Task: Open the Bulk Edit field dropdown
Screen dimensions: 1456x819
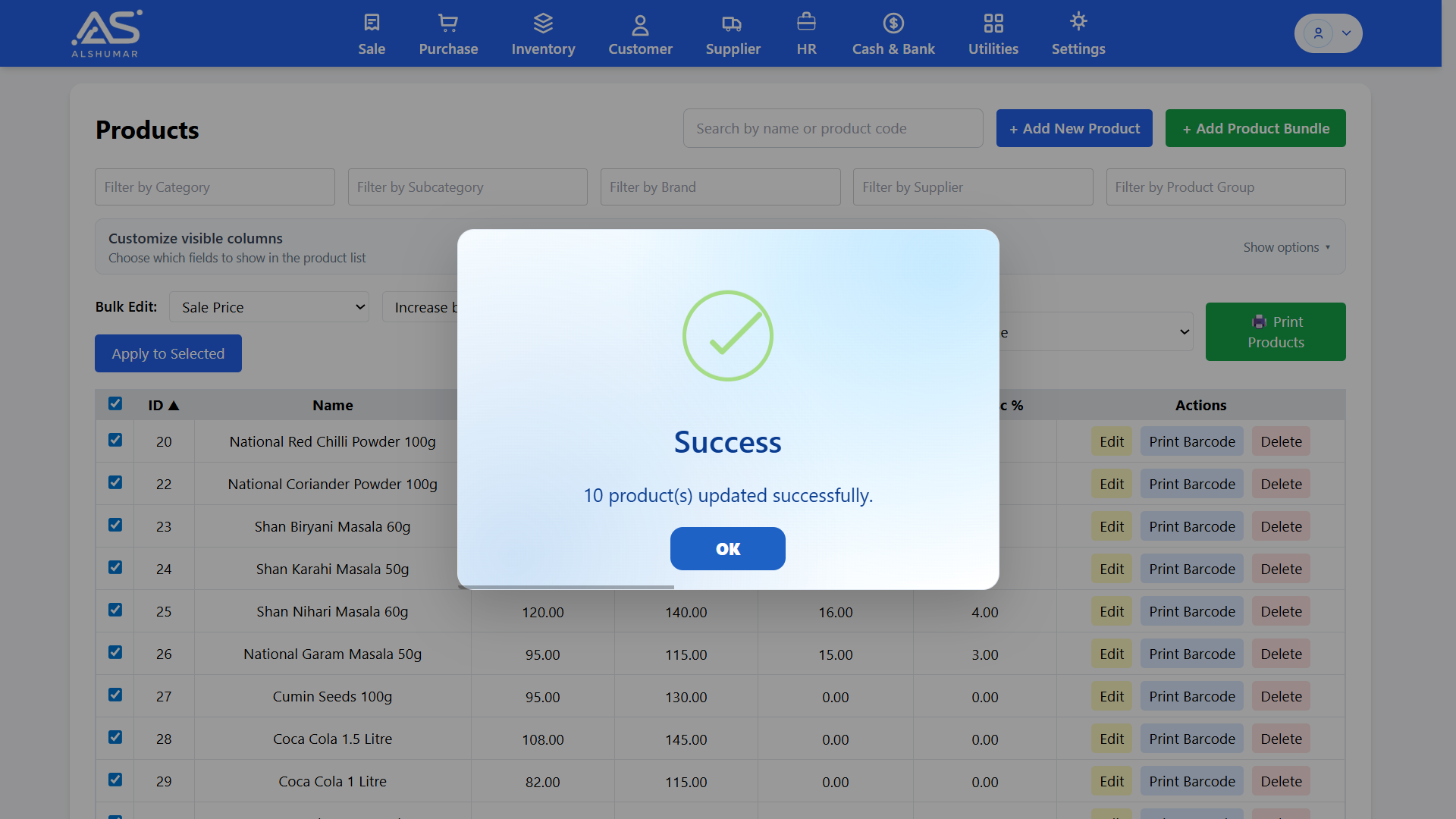Action: point(269,307)
